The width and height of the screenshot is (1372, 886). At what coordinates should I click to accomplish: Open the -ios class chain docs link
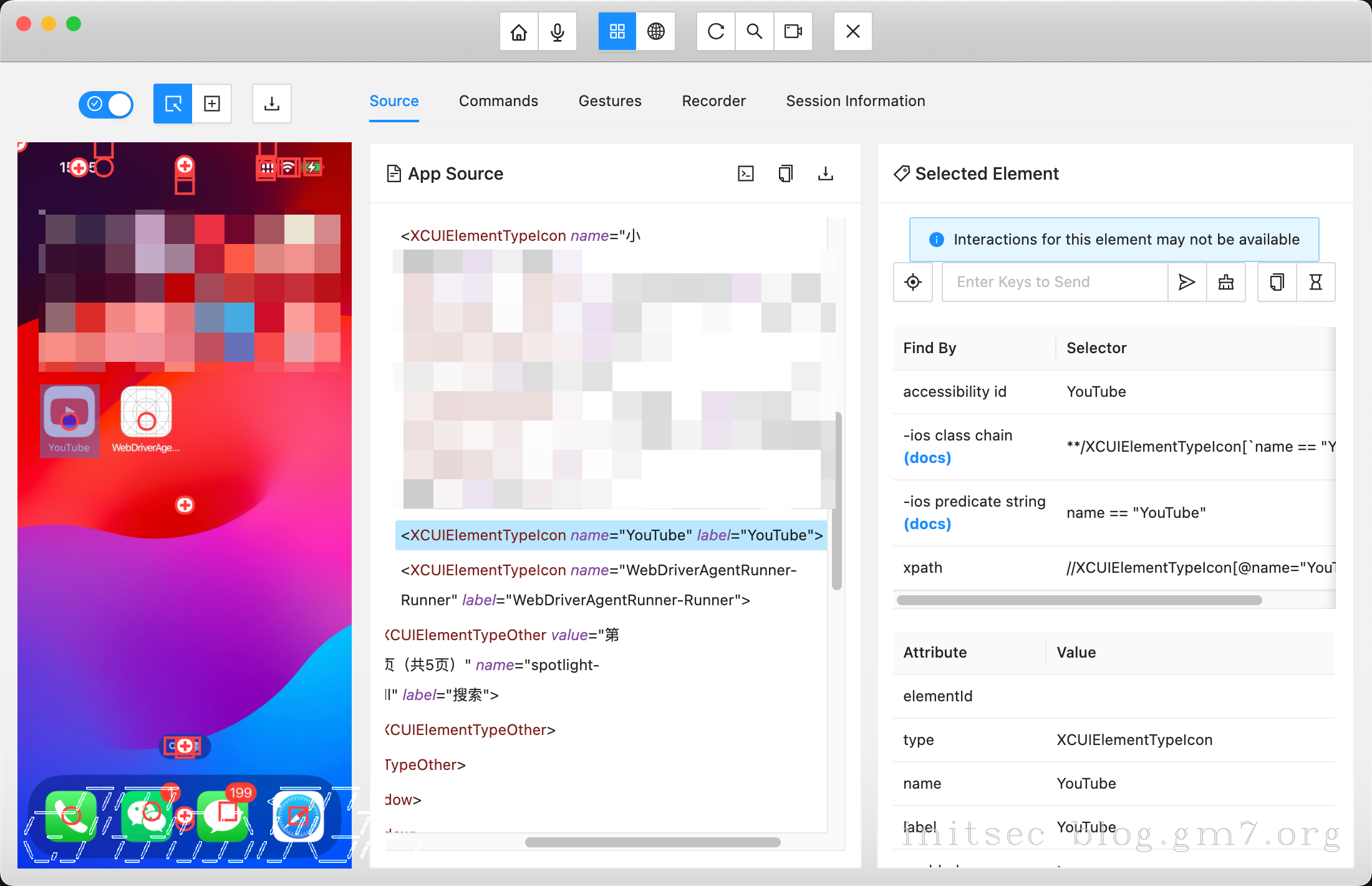pyautogui.click(x=927, y=458)
